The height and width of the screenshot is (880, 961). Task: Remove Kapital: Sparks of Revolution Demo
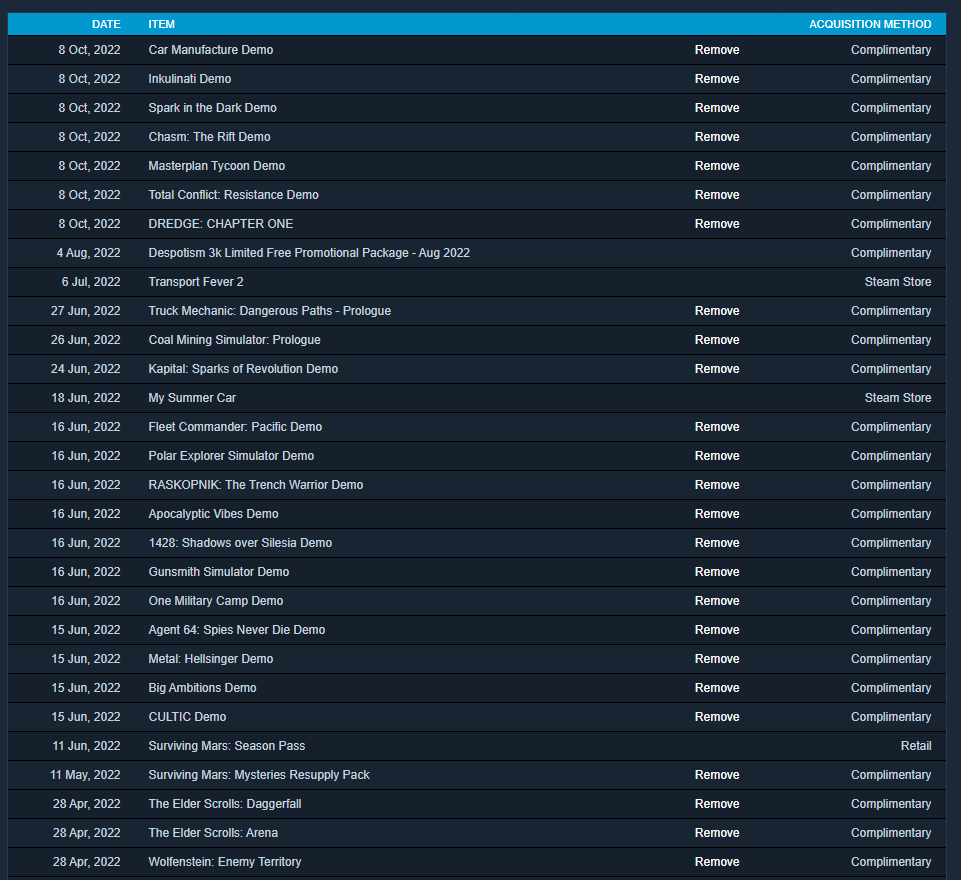[x=716, y=369]
